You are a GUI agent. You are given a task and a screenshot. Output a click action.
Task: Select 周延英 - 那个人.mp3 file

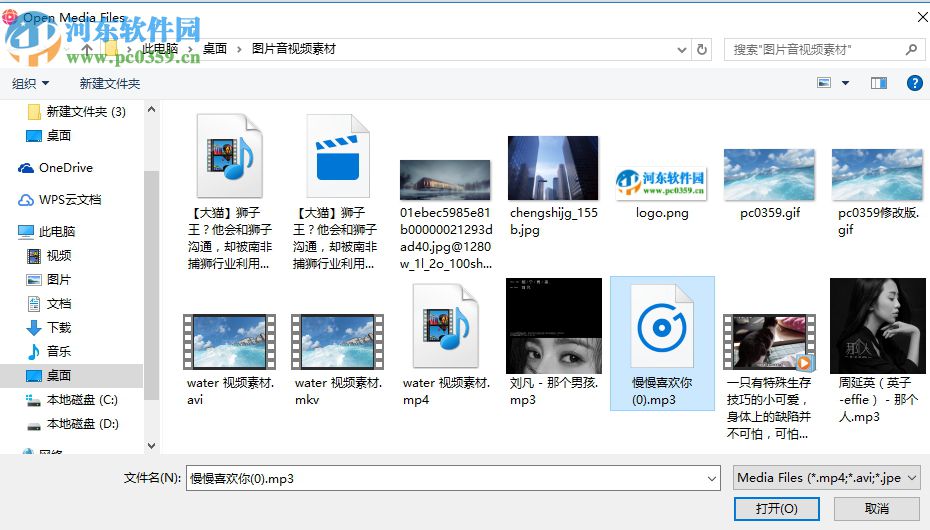click(877, 326)
